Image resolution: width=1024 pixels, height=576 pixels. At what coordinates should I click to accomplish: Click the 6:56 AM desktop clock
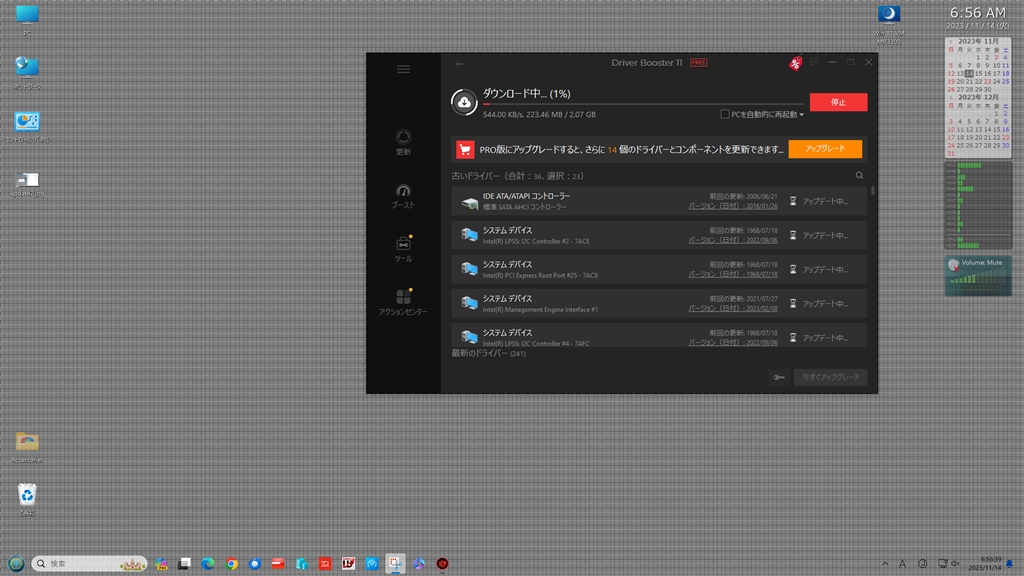click(977, 13)
